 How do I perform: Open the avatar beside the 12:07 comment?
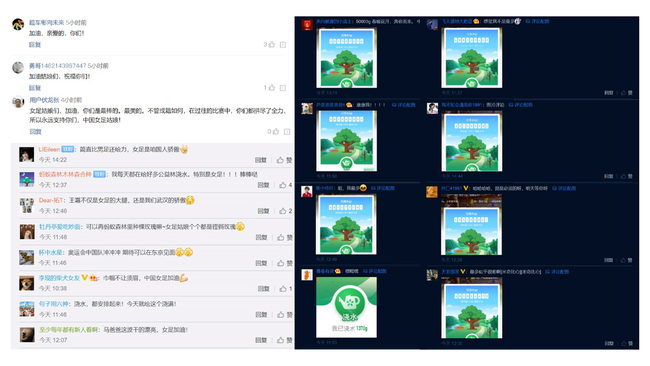pyautogui.click(x=27, y=334)
